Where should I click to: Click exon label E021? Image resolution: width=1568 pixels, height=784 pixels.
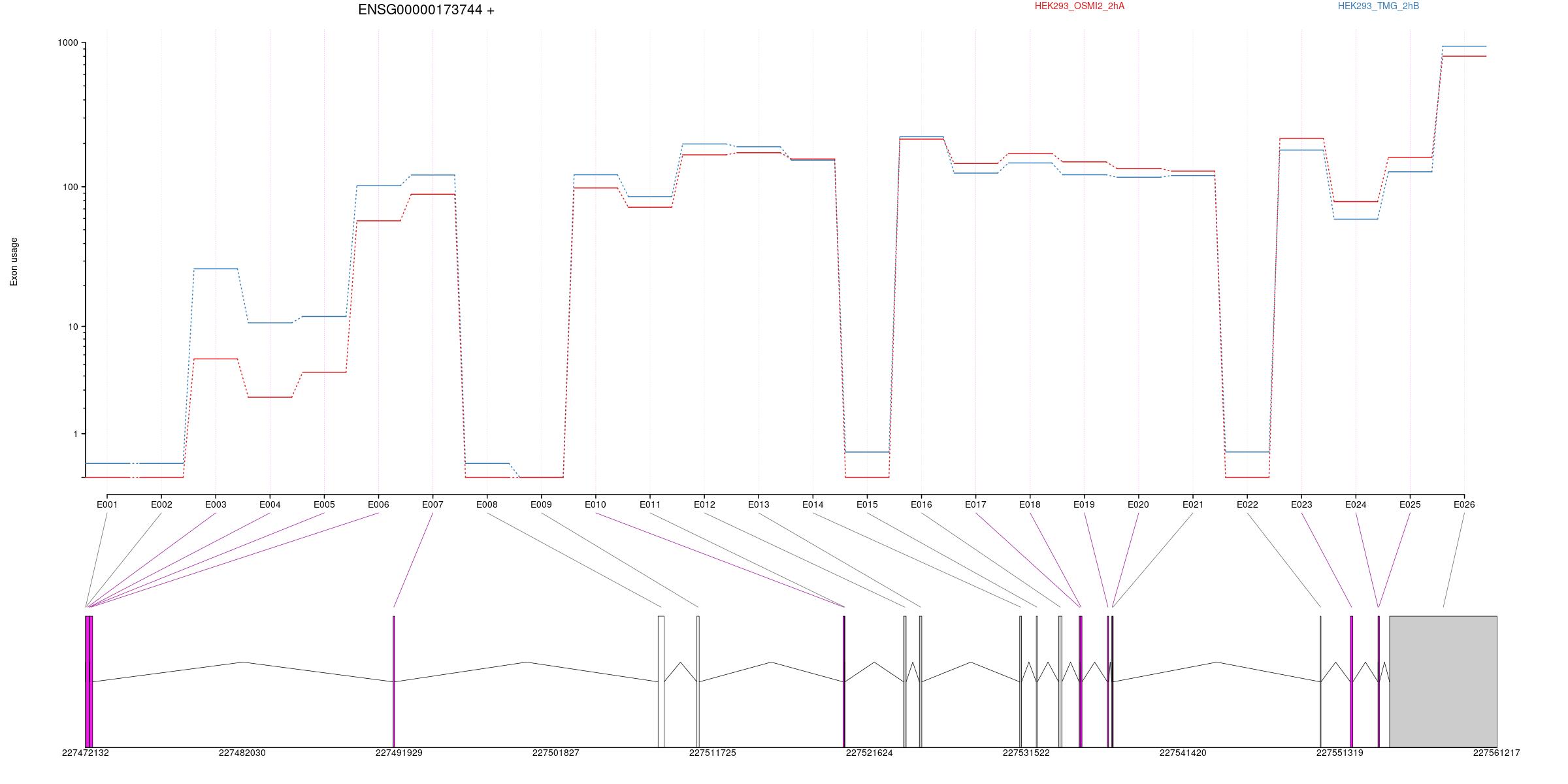1193,504
